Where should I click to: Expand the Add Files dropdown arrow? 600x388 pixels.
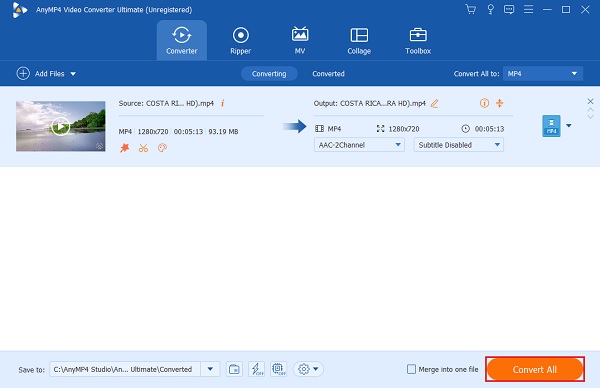click(73, 74)
